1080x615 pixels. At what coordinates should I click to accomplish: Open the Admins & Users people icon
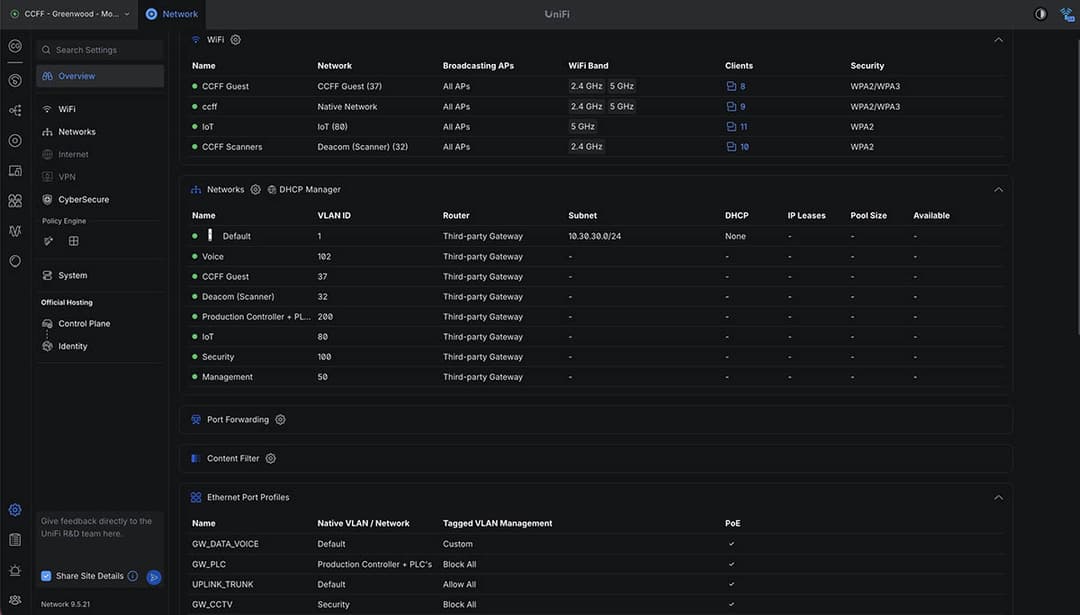pos(14,600)
